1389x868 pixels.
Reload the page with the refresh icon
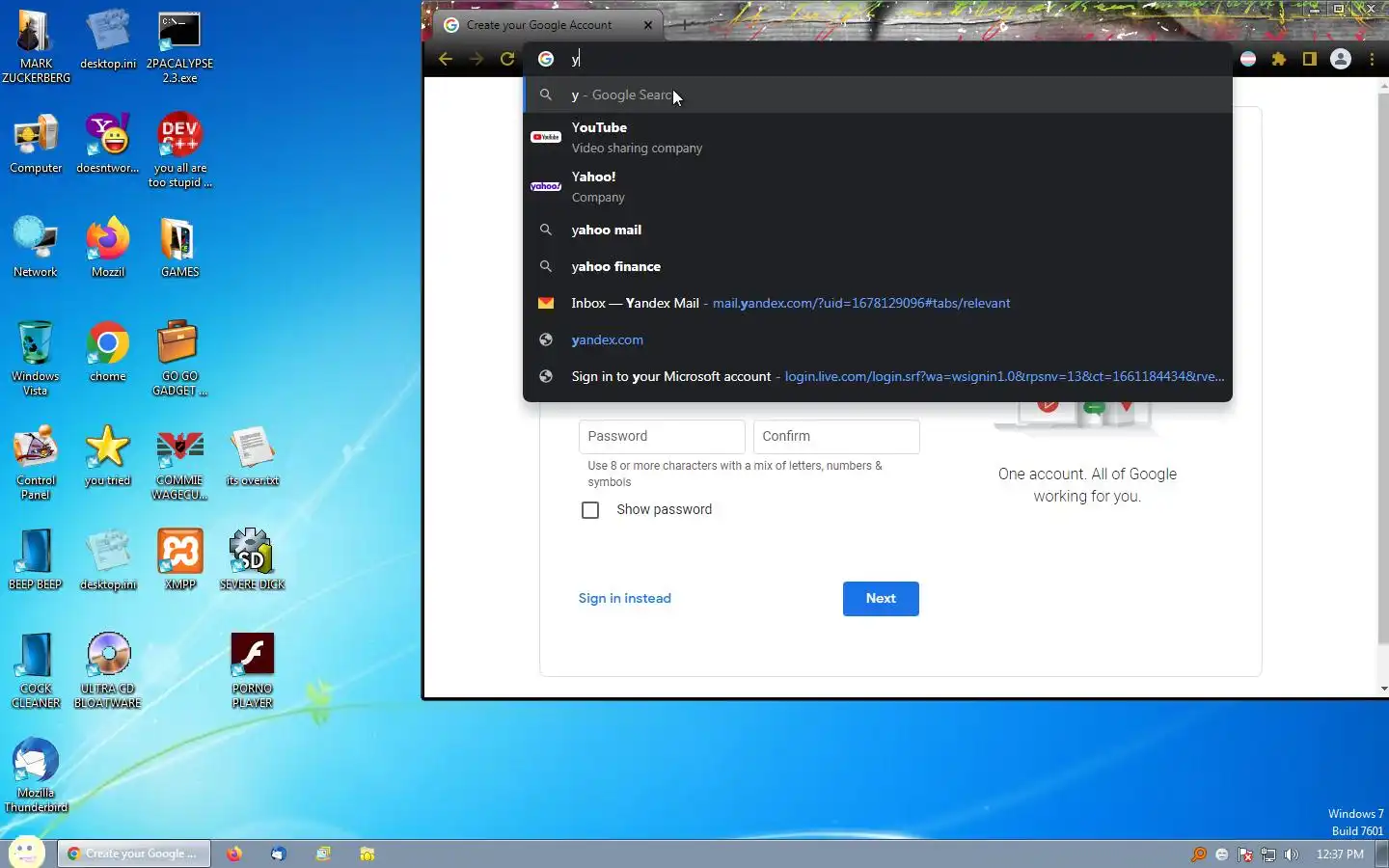[507, 59]
